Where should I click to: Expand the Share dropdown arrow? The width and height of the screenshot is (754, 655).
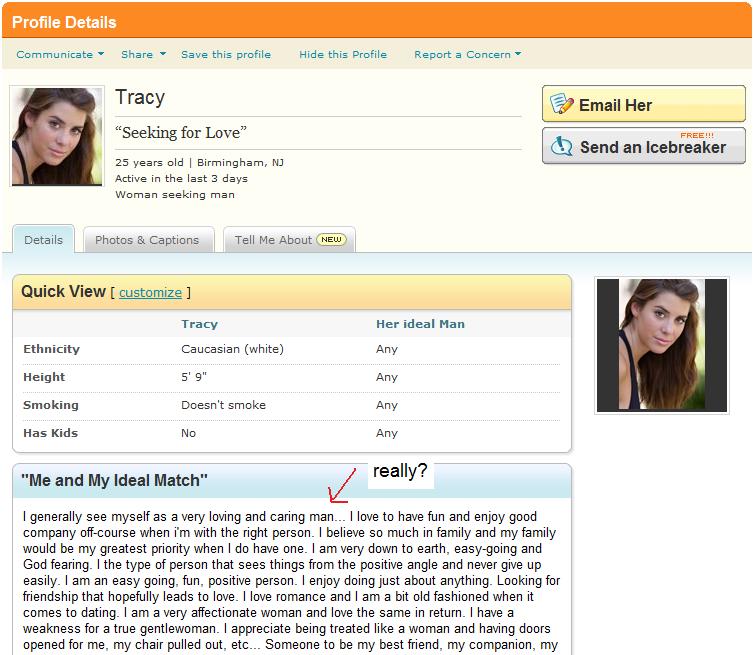coord(162,54)
